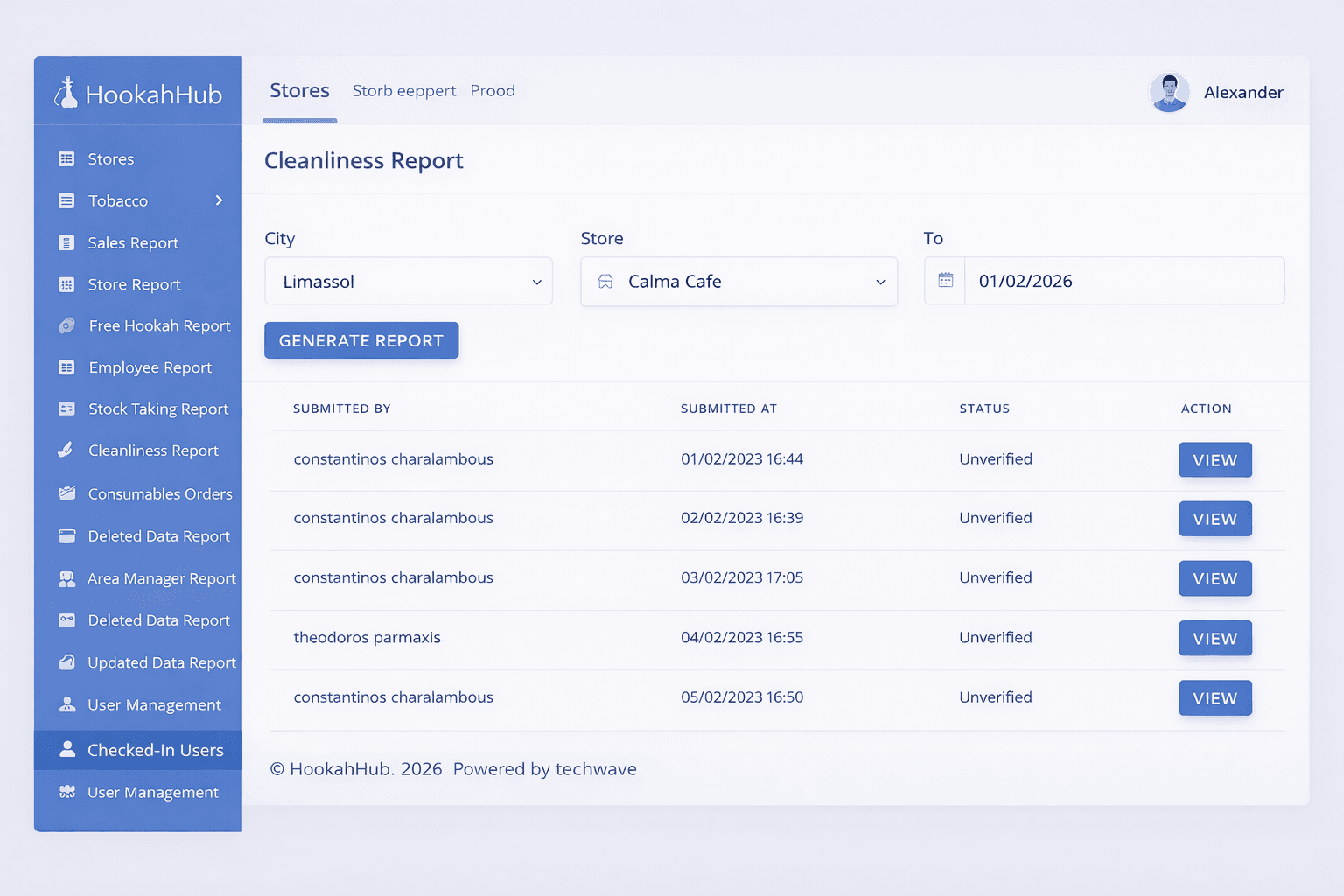This screenshot has width=1344, height=896.
Task: Click the Consumables Orders icon
Action: coord(66,493)
